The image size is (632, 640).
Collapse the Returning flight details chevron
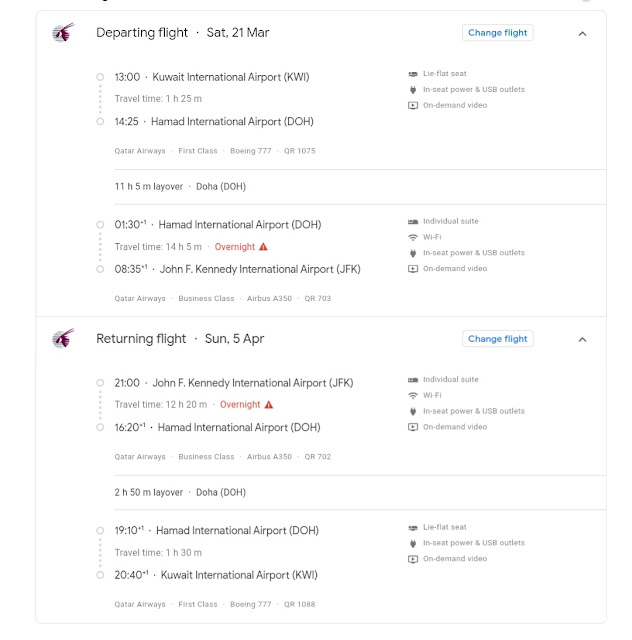coord(582,339)
